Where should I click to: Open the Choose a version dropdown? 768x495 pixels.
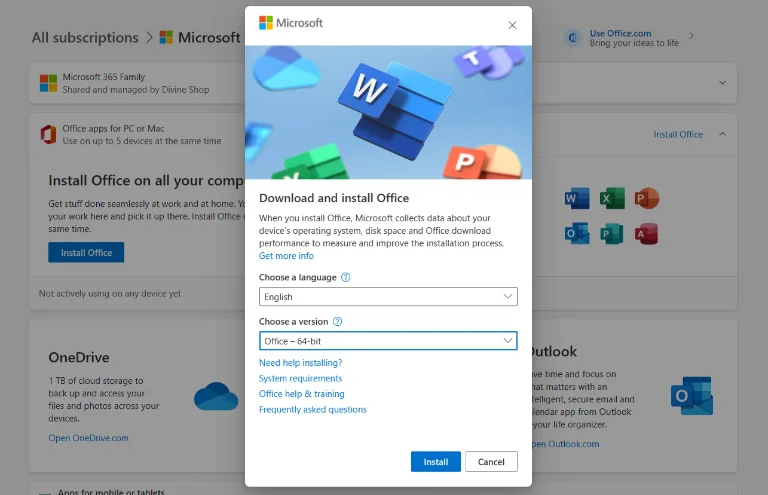(x=388, y=341)
